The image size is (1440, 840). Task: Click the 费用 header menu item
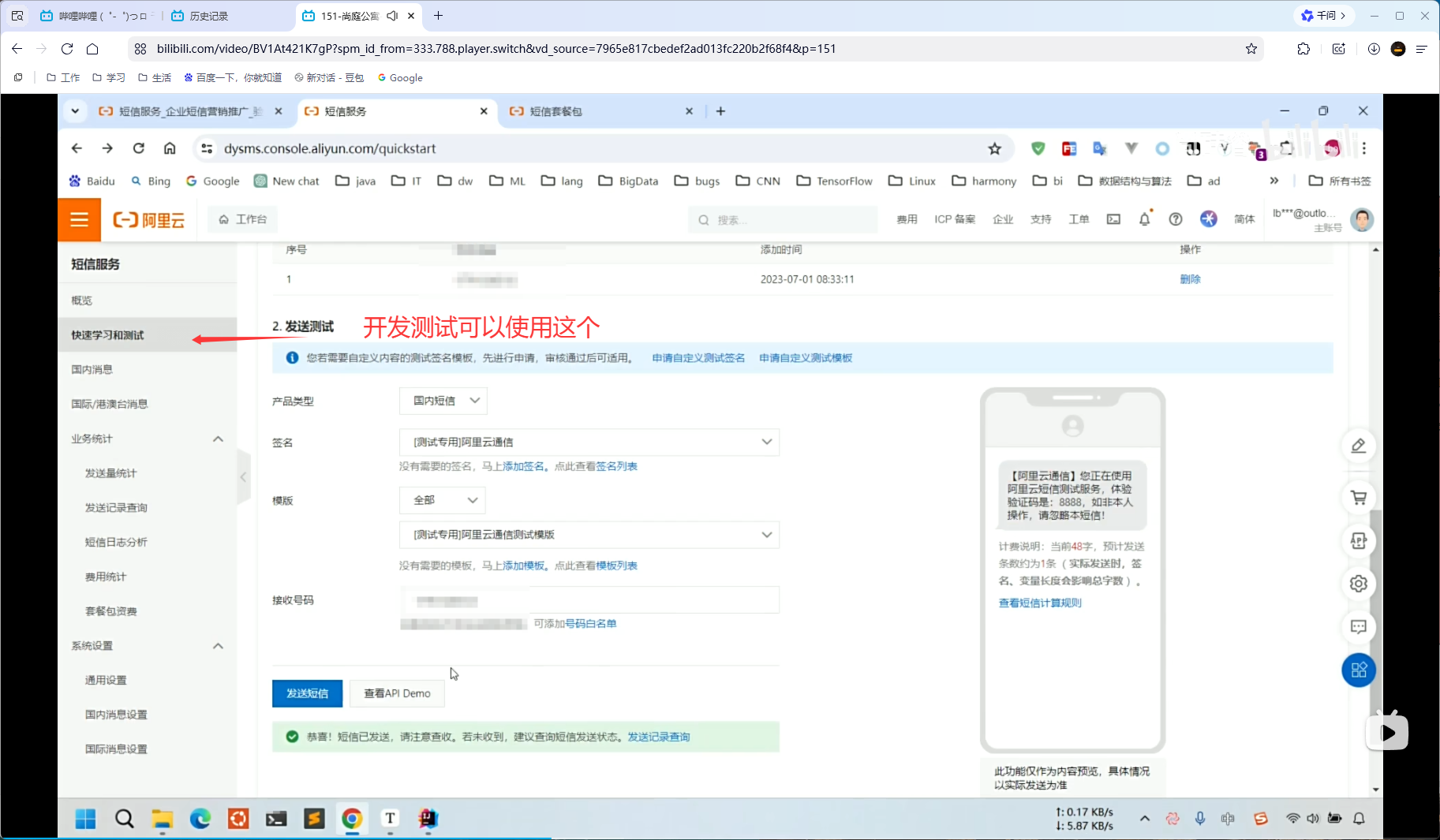tap(907, 219)
